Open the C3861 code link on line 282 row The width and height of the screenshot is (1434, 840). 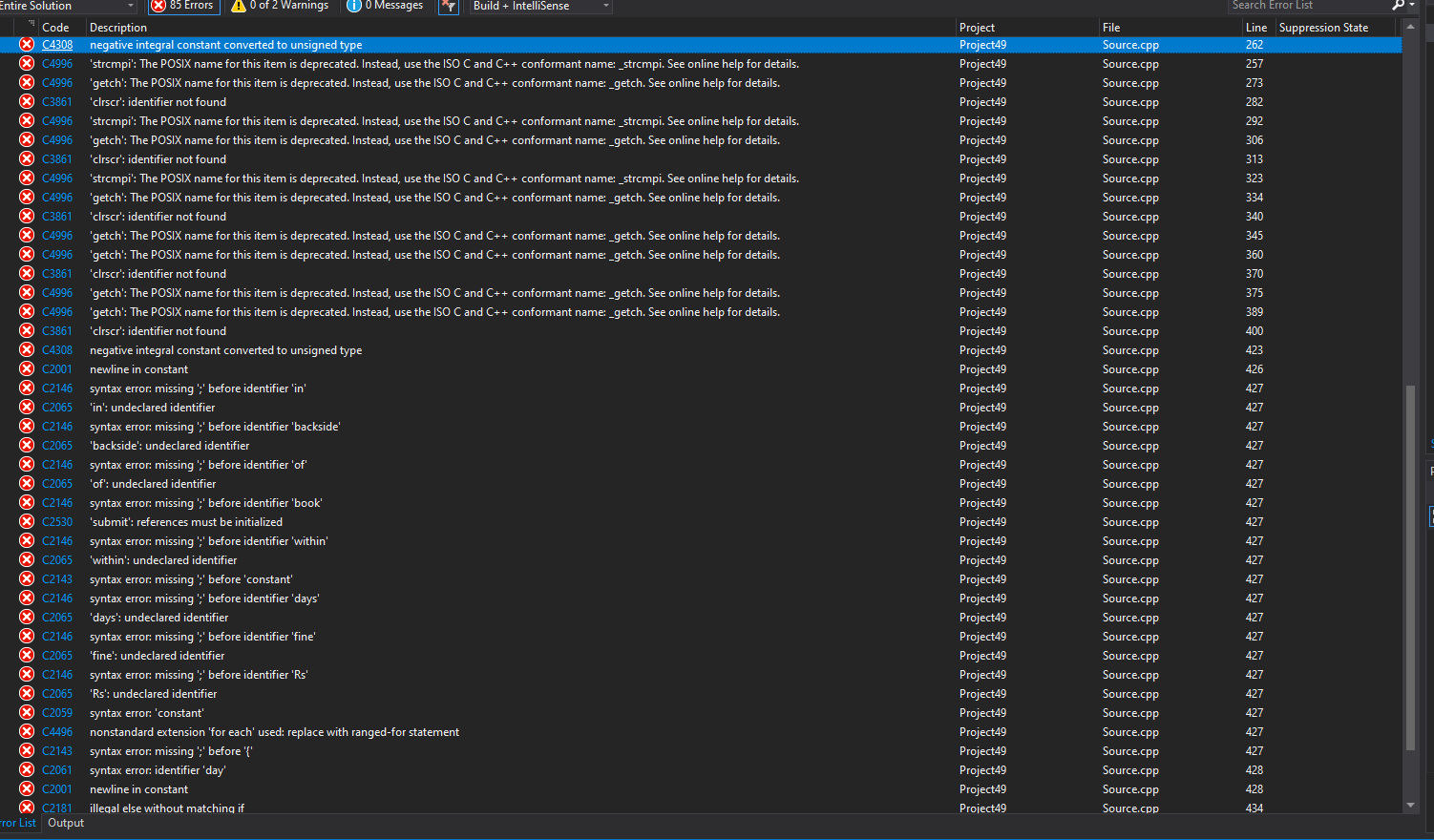[57, 102]
